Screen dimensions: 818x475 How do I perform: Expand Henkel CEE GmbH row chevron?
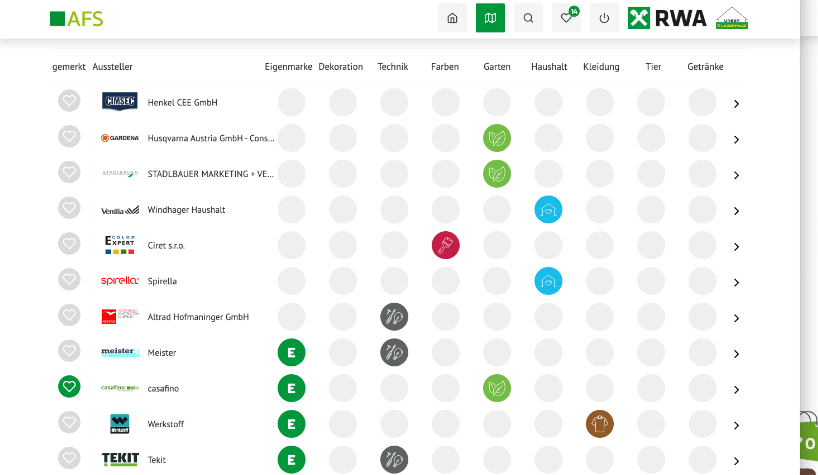click(x=736, y=104)
